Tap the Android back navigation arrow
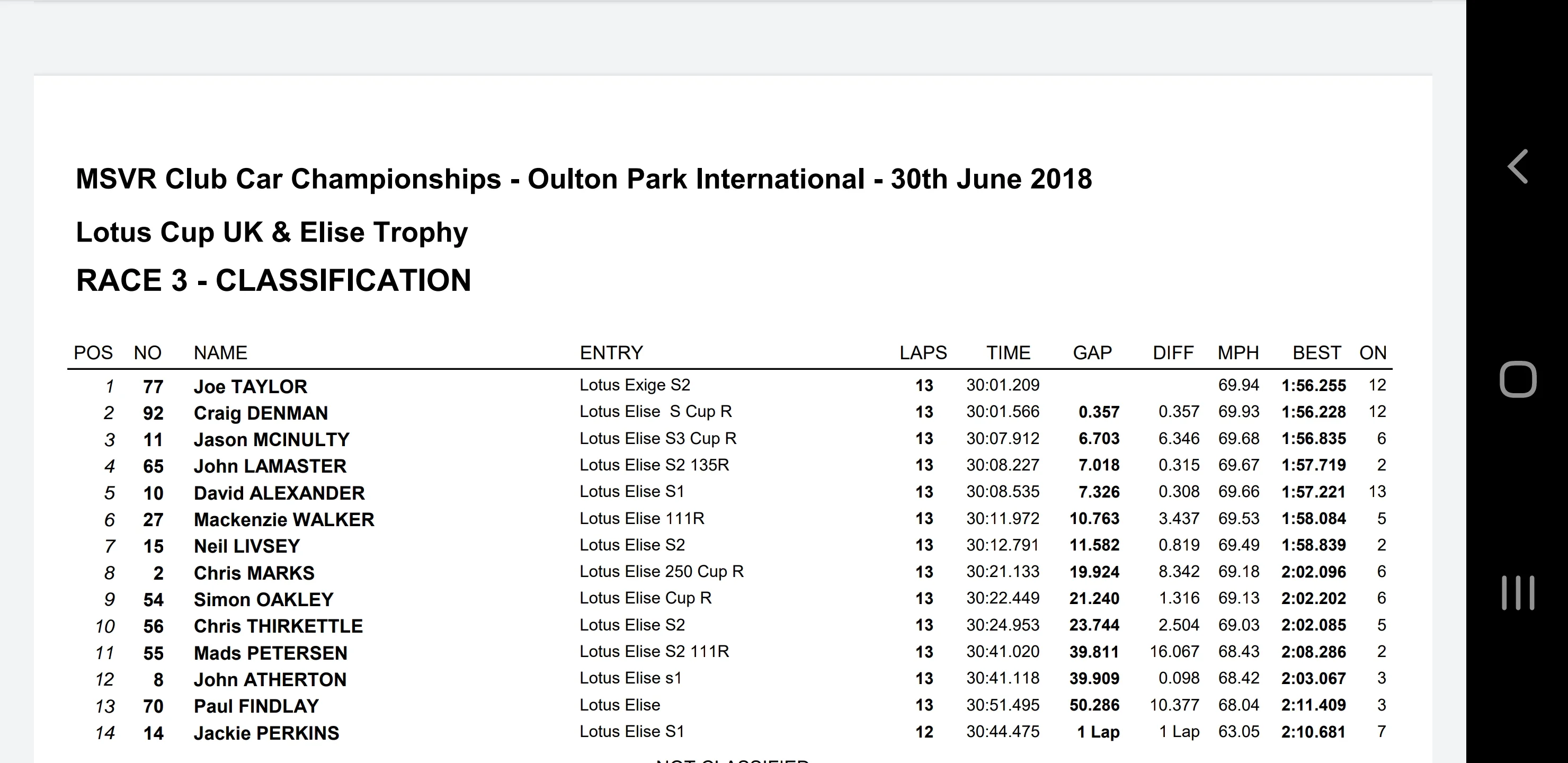 coord(1518,166)
